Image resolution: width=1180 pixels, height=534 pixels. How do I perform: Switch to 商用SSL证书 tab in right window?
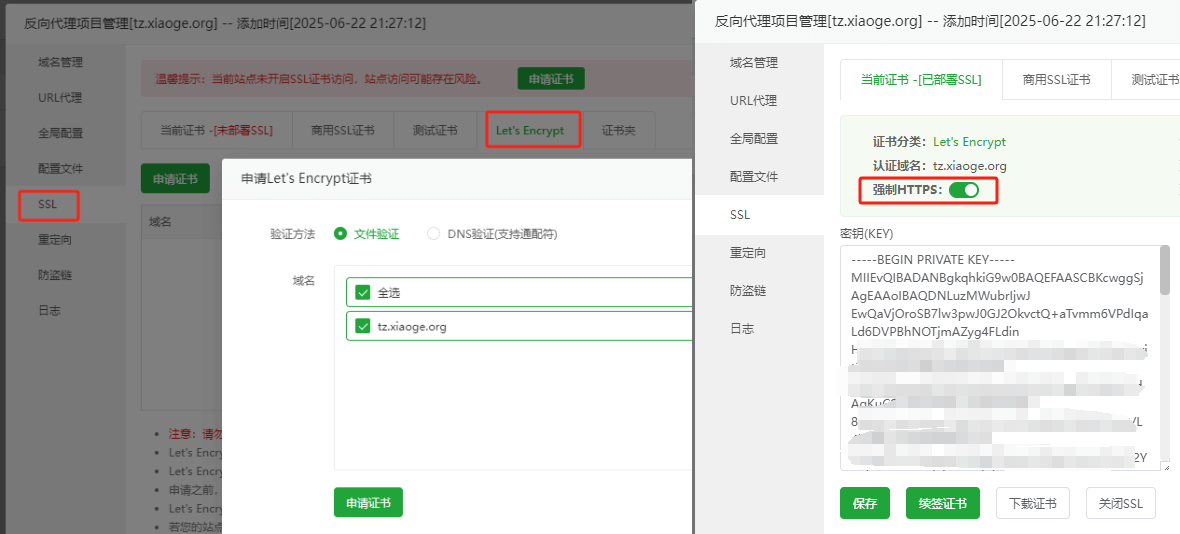1057,80
